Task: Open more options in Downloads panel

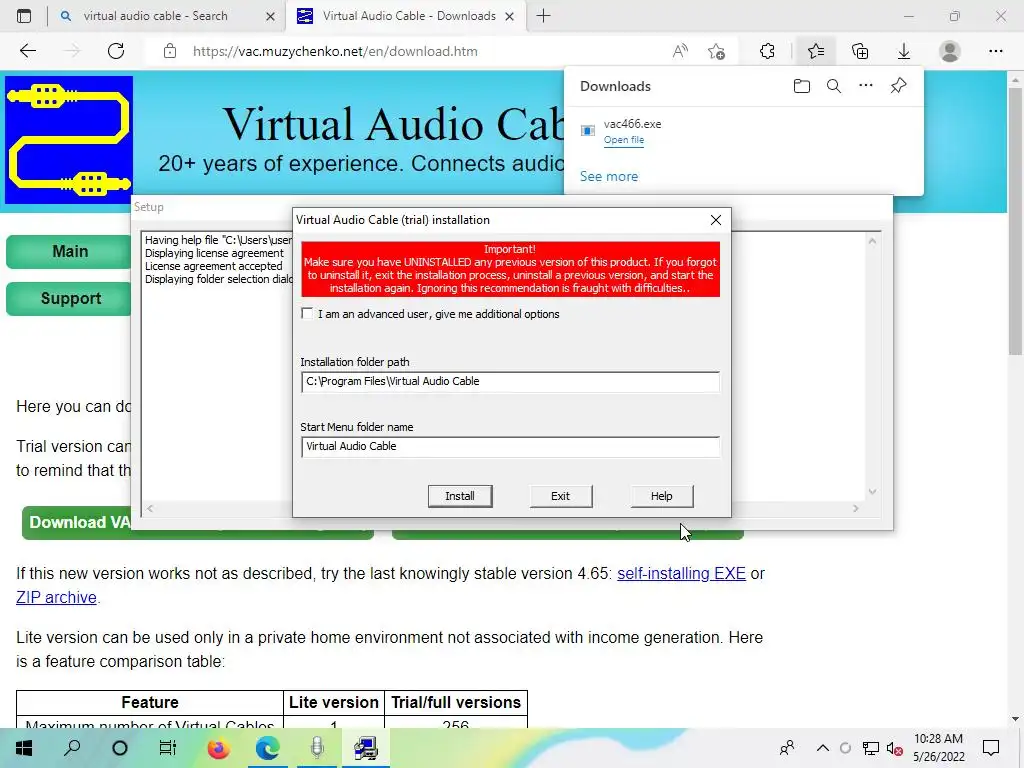Action: point(866,86)
